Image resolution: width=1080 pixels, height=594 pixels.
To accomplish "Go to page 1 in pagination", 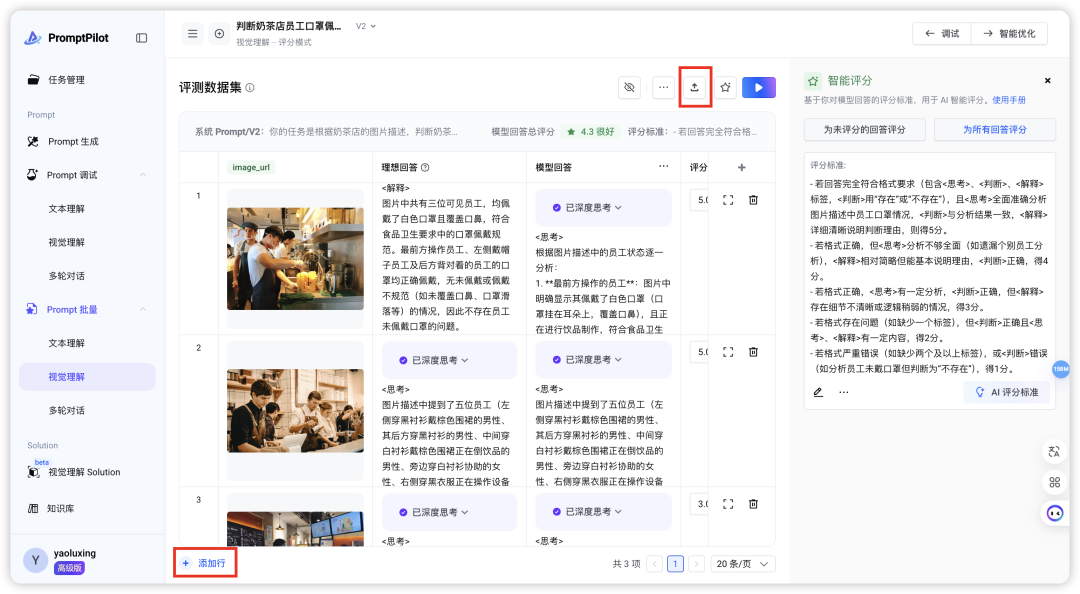I will click(675, 564).
